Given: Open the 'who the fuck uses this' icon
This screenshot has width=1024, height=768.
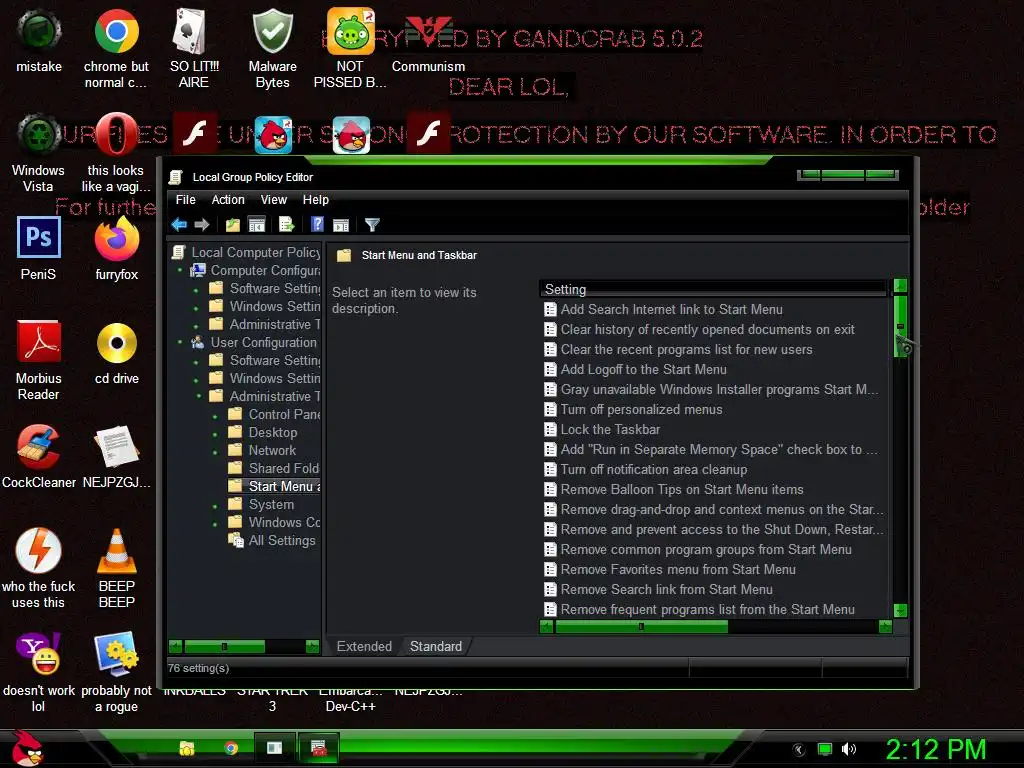Looking at the screenshot, I should (x=39, y=568).
